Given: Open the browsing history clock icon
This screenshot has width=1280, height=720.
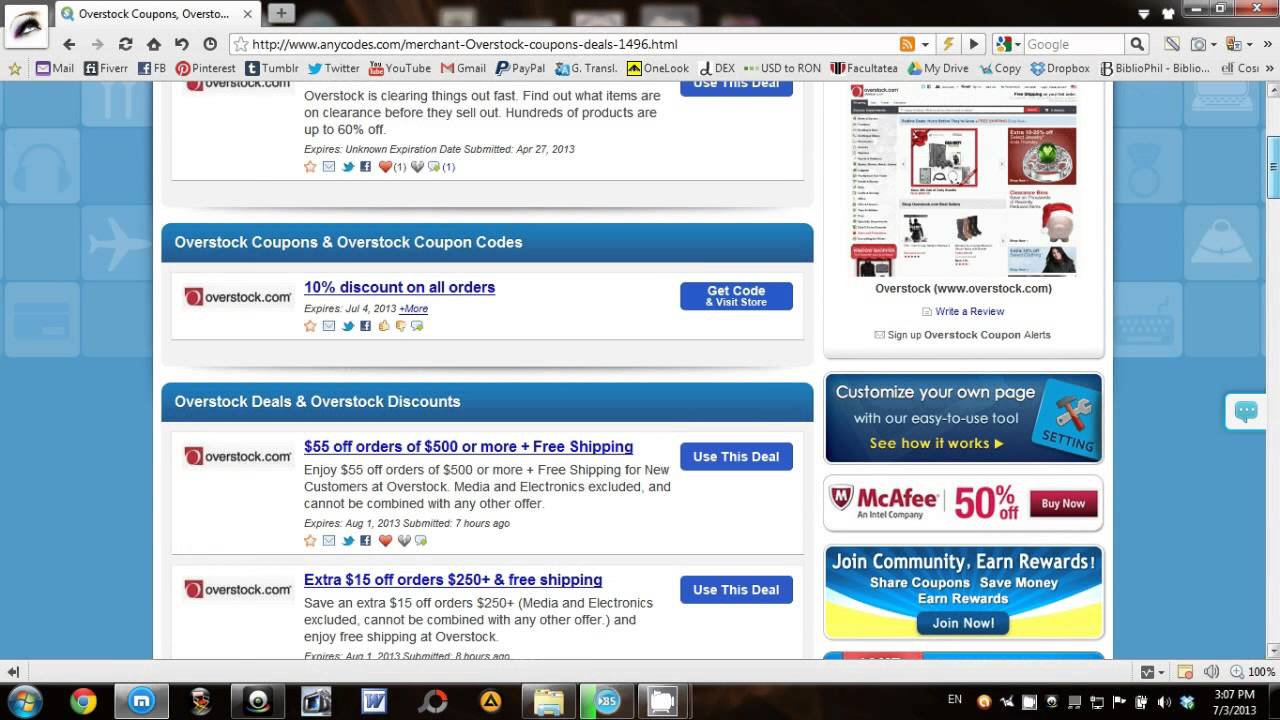Looking at the screenshot, I should (210, 44).
